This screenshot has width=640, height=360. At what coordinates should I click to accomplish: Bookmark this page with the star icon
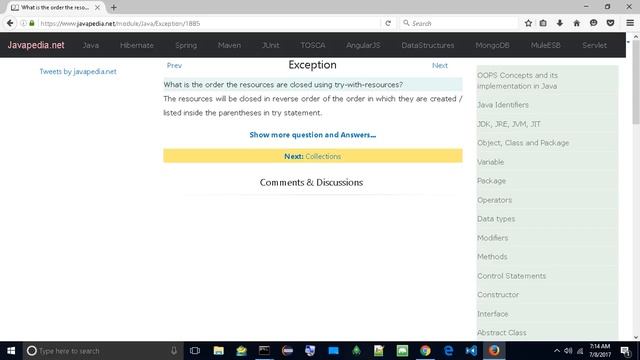click(x=528, y=23)
